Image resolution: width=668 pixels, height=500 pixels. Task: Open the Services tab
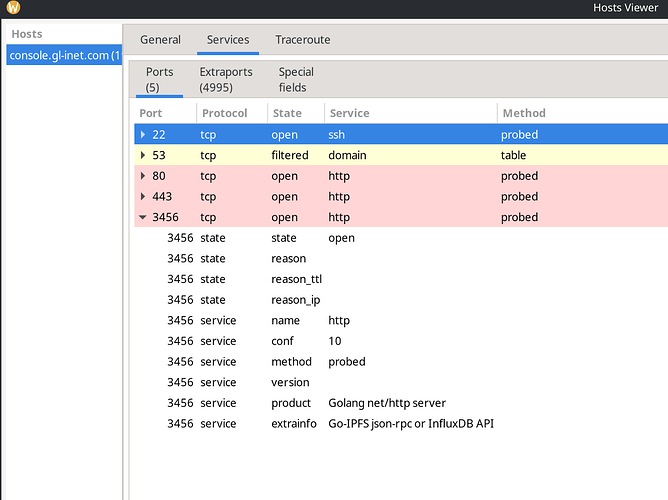(228, 40)
